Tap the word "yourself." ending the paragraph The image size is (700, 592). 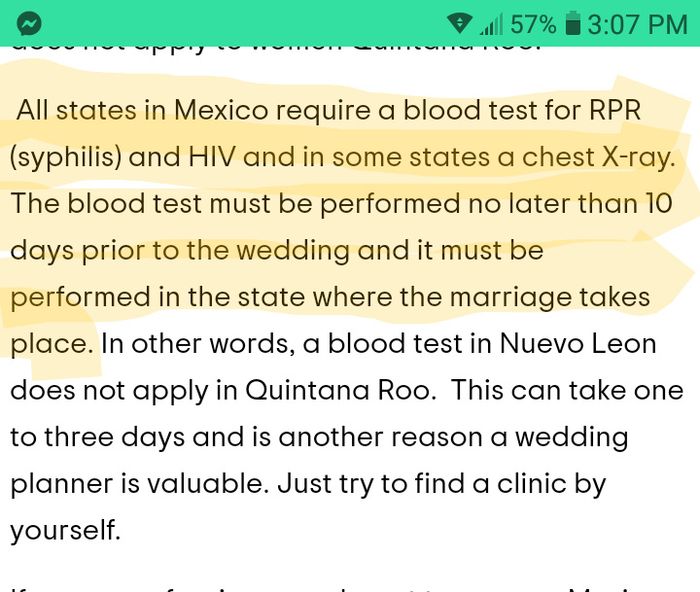(65, 531)
